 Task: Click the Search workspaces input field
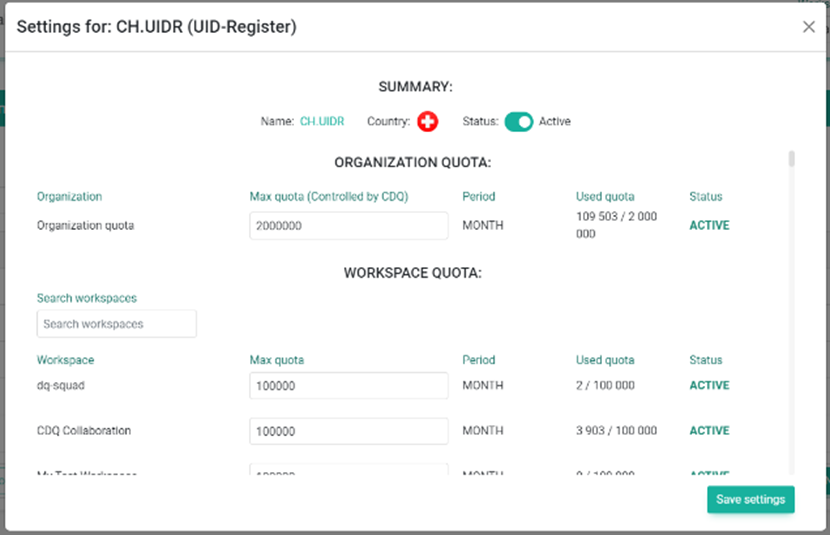[x=116, y=324]
